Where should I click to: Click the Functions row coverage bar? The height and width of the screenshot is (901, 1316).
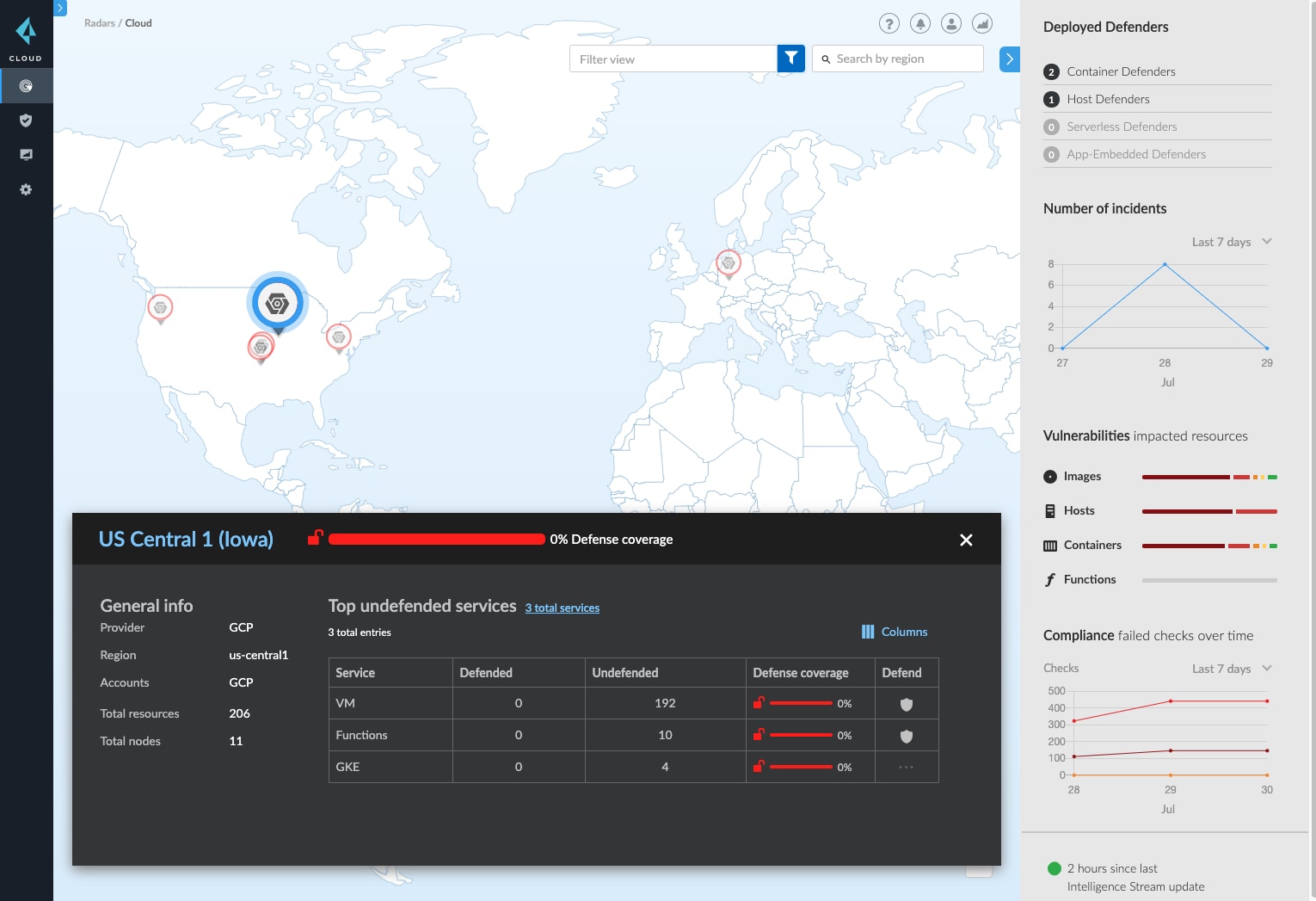coord(801,735)
